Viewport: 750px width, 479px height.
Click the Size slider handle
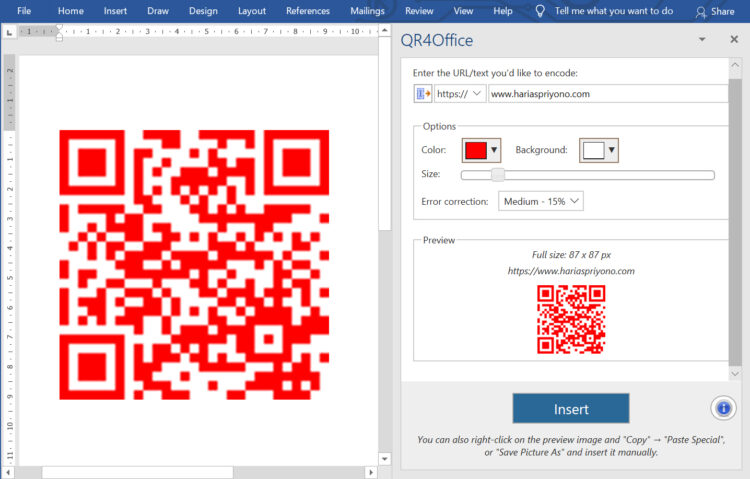pos(498,175)
